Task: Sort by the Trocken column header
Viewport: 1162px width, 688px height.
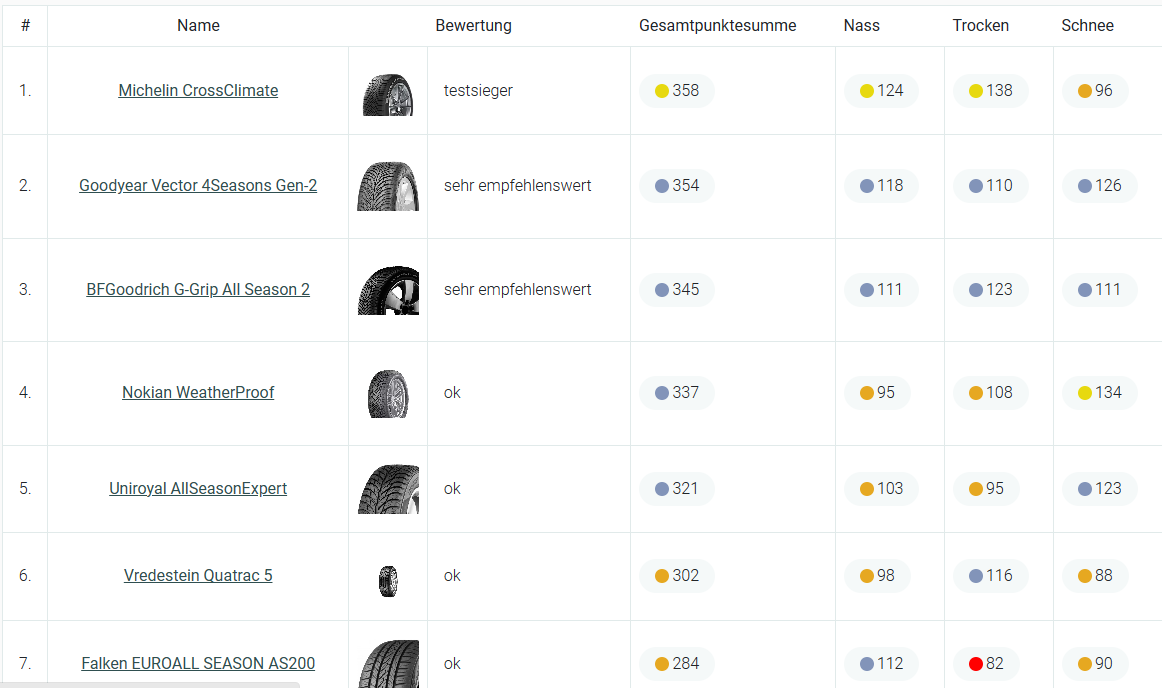Action: coord(980,25)
